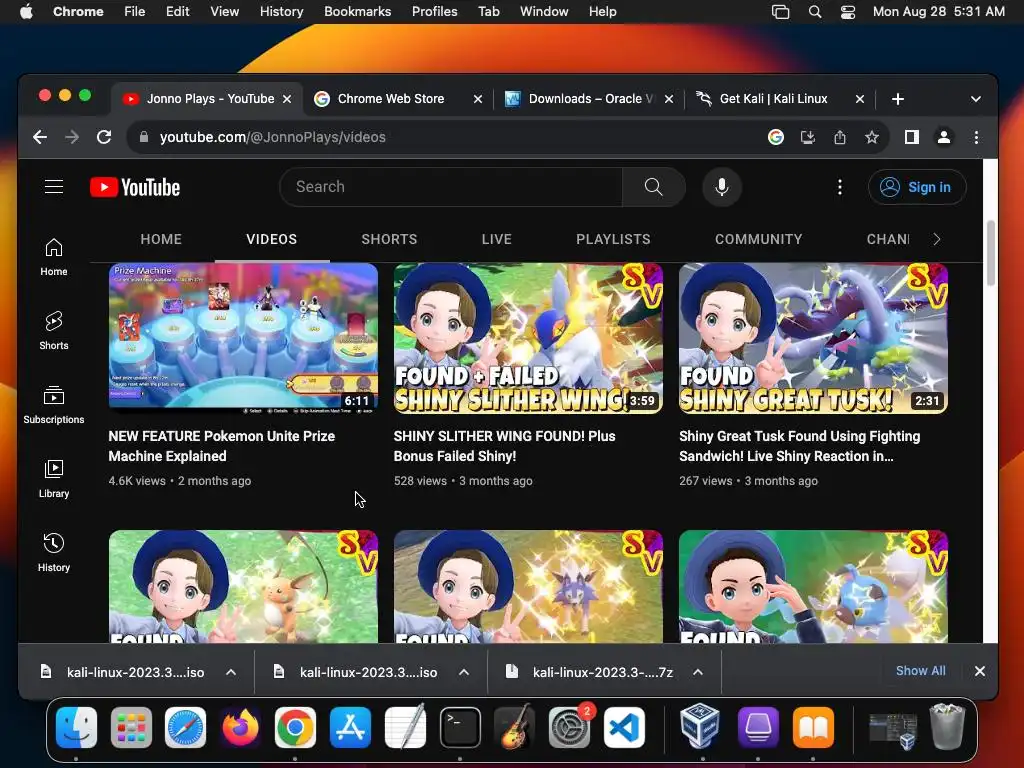1024x768 pixels.
Task: Start voice search with the microphone icon
Action: click(722, 187)
